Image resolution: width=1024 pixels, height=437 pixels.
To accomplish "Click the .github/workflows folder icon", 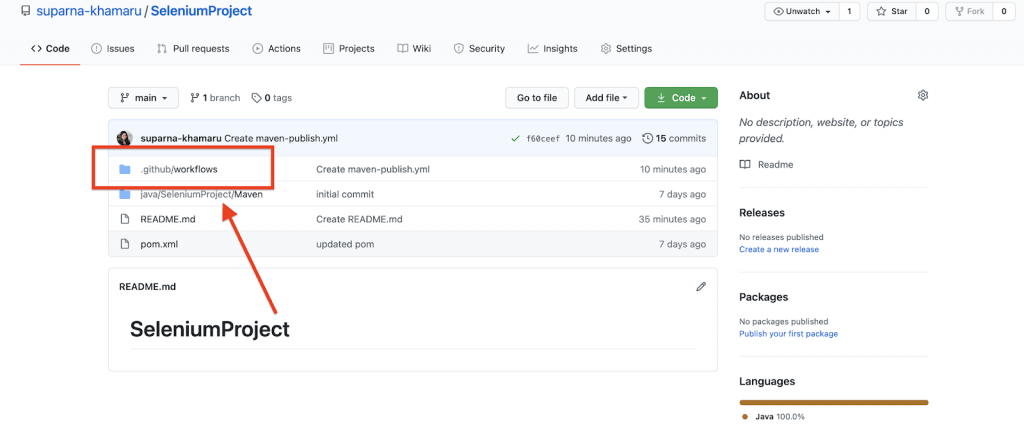I will pyautogui.click(x=125, y=169).
